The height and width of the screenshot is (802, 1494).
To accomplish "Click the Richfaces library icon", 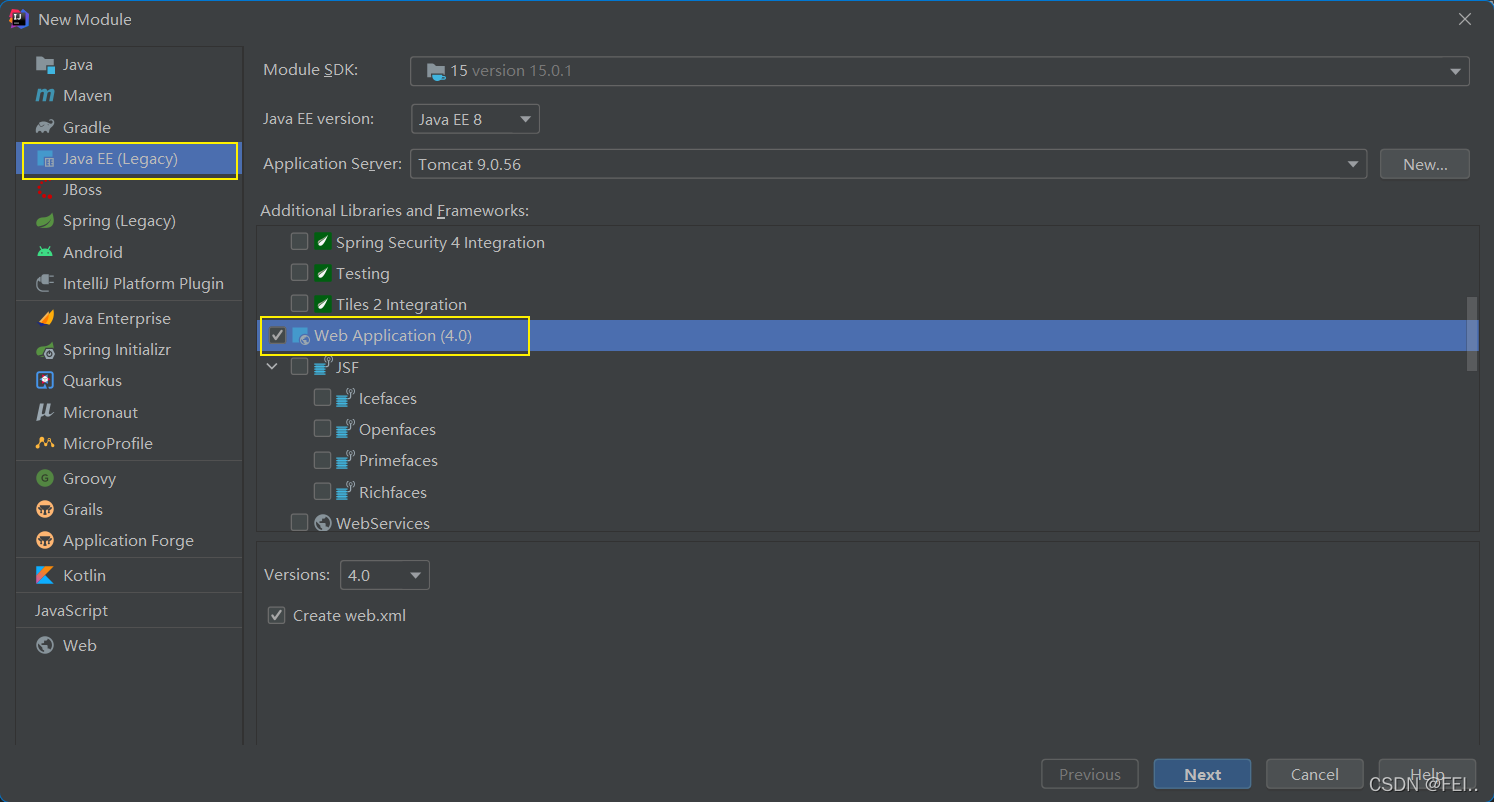I will pyautogui.click(x=345, y=491).
